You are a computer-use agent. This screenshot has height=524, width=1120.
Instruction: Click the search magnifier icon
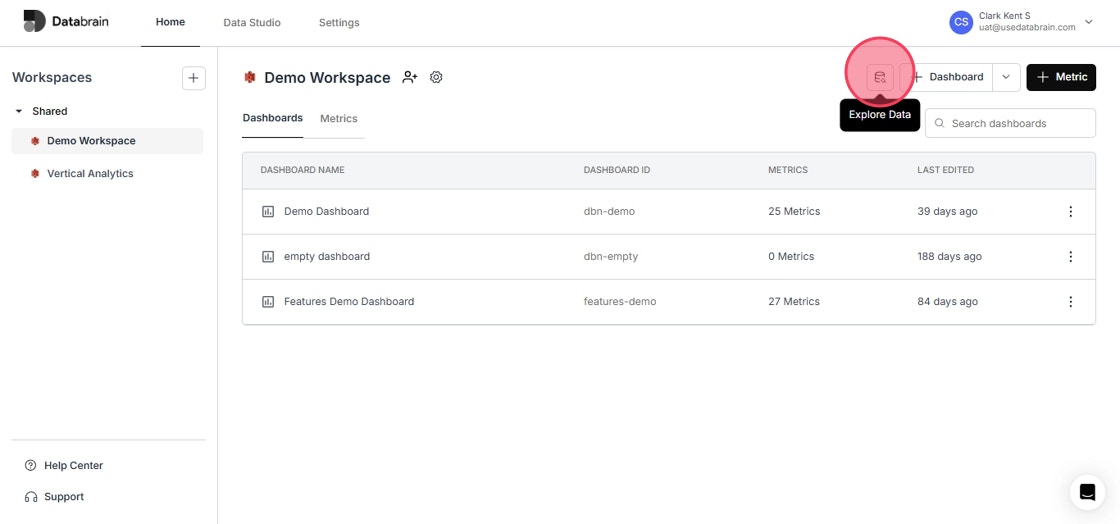(939, 123)
